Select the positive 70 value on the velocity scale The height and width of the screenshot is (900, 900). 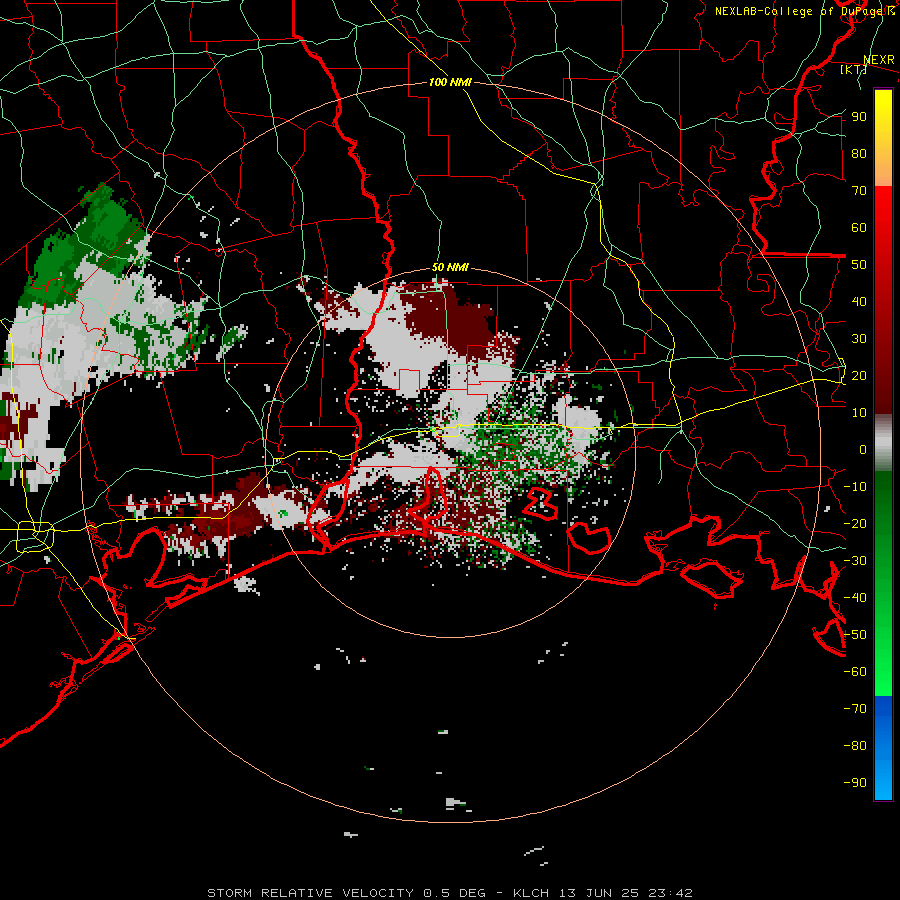click(859, 191)
